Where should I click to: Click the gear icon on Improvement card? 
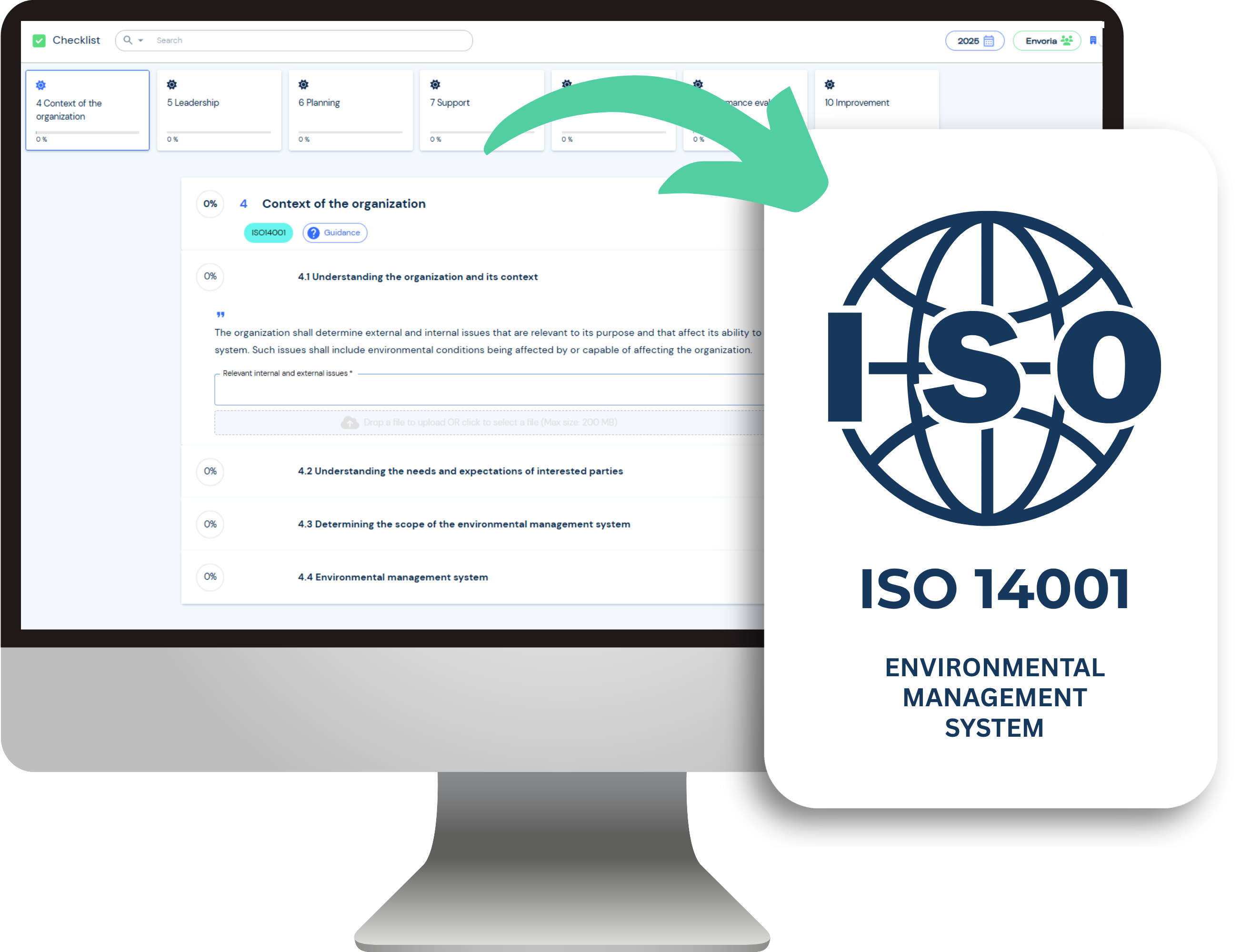click(829, 84)
